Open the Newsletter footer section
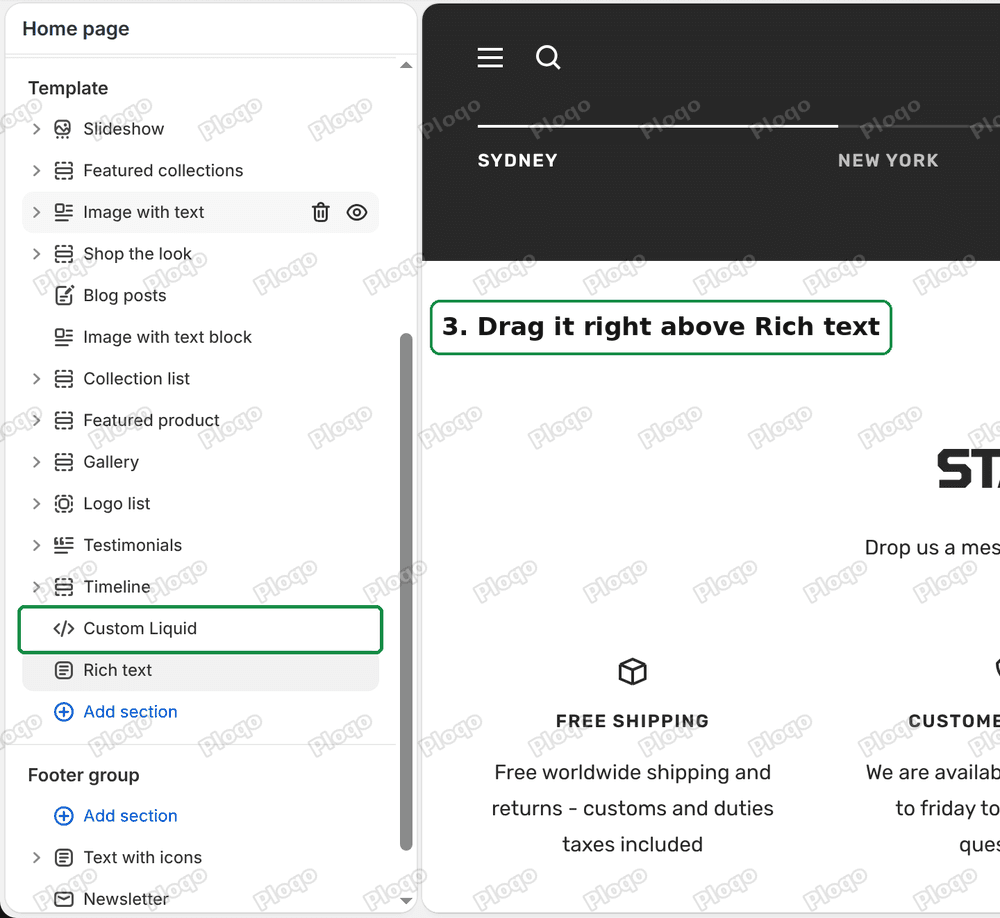Image resolution: width=1000 pixels, height=918 pixels. coord(200,899)
